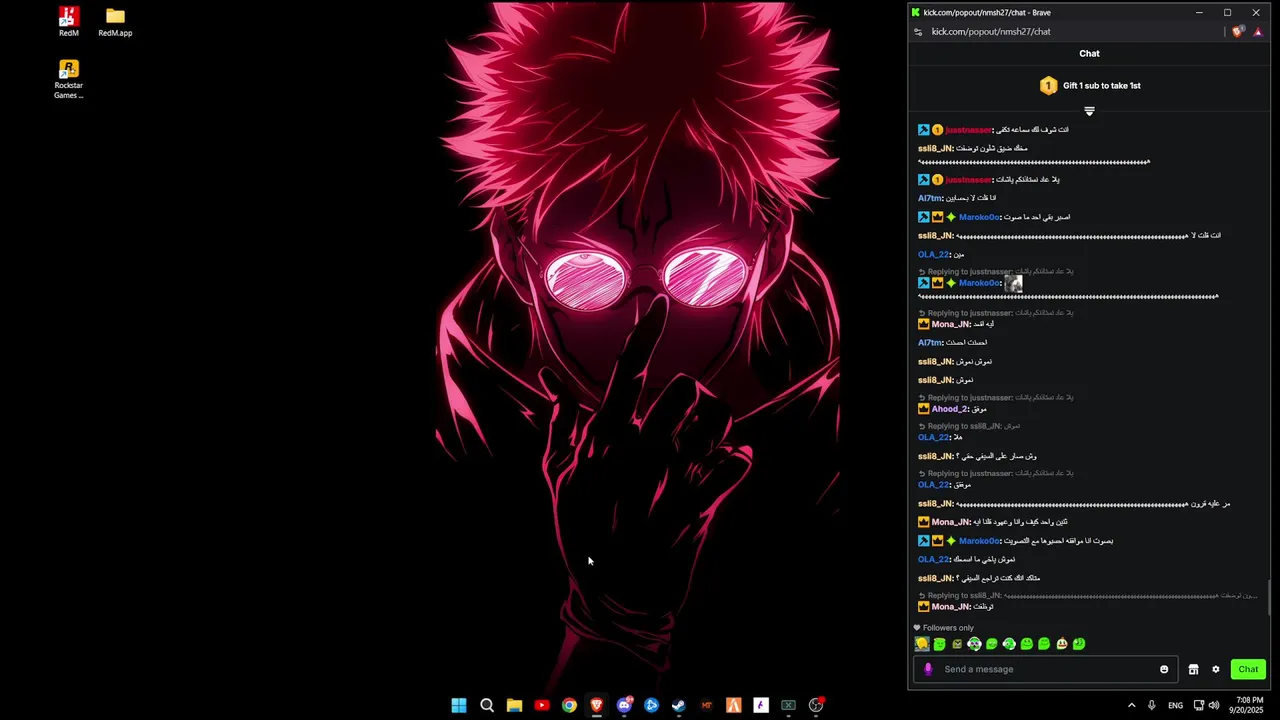Open the RedM.app folder on desktop
The width and height of the screenshot is (1280, 720).
click(115, 22)
